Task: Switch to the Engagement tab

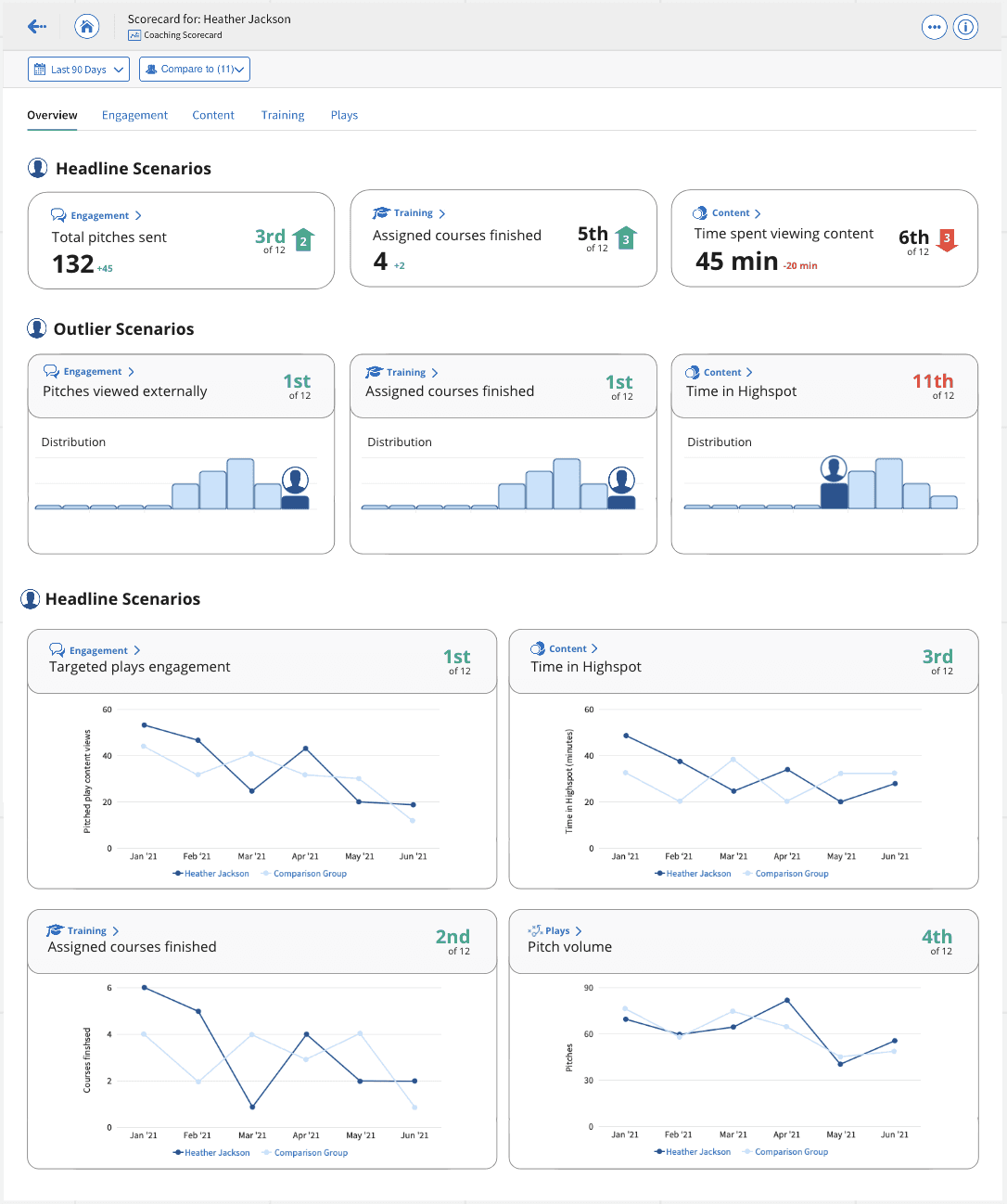Action: tap(134, 115)
